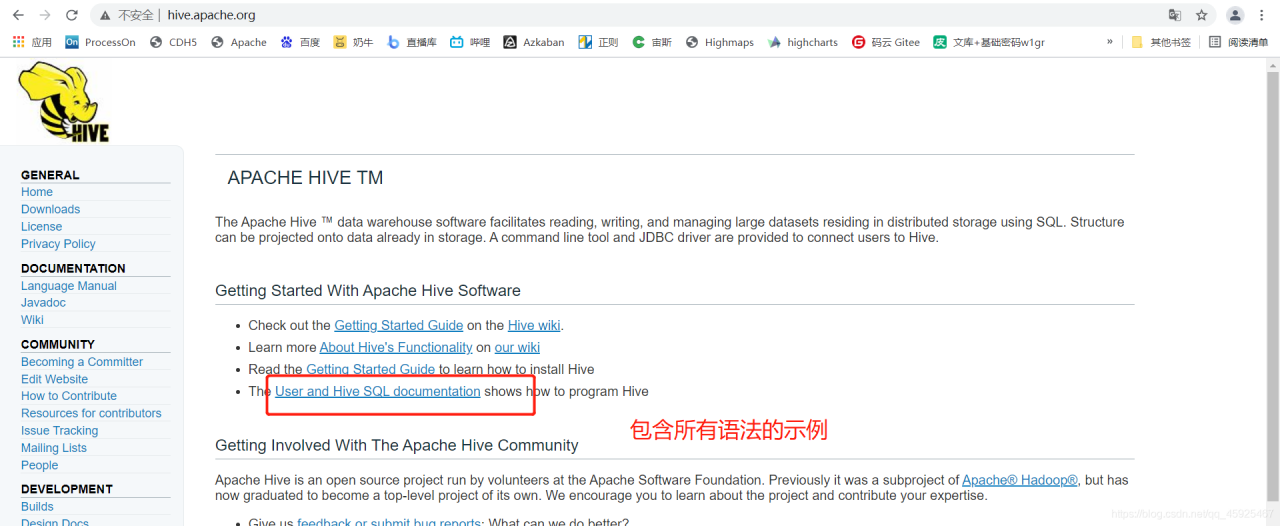
Task: Open the translate page icon in the address bar
Action: (x=1175, y=15)
